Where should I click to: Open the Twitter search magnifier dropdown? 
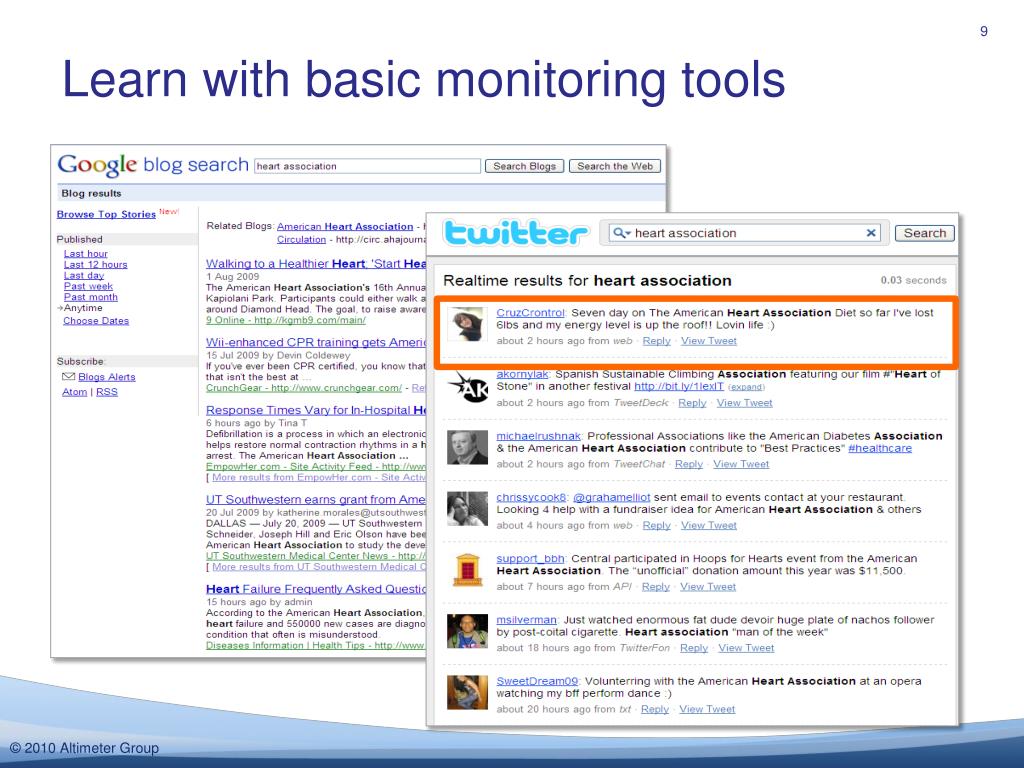click(622, 233)
